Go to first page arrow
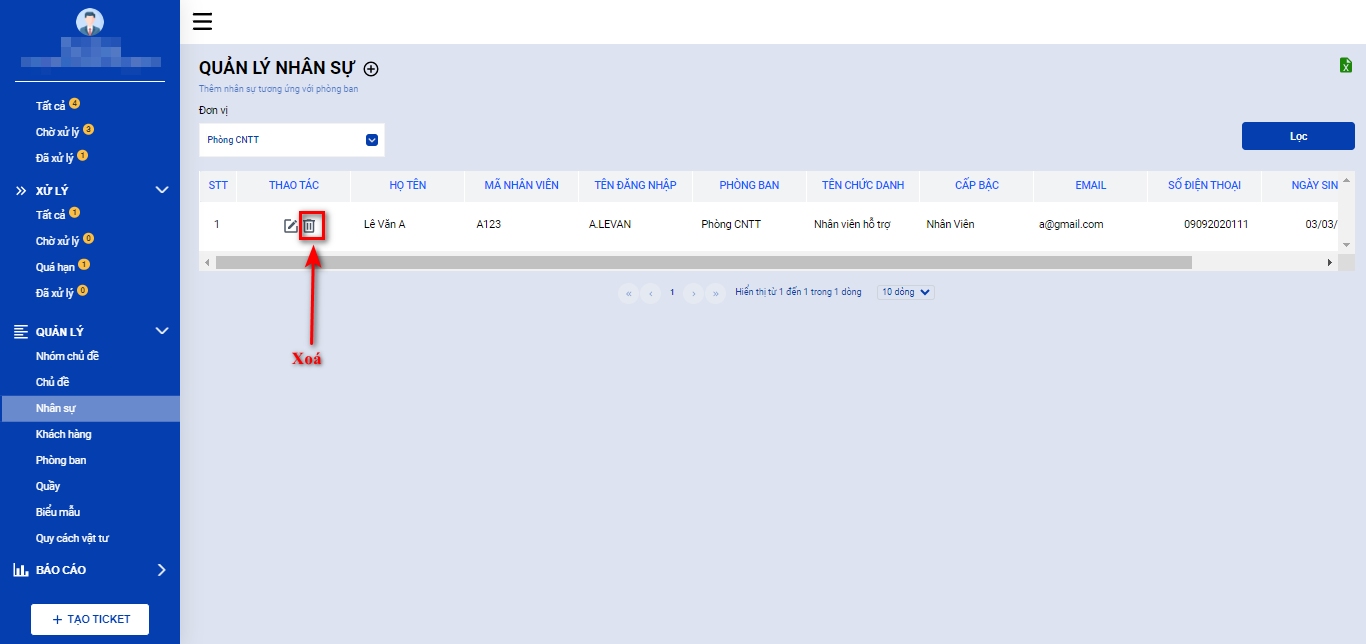Screen dimensions: 1366x644 click(628, 293)
